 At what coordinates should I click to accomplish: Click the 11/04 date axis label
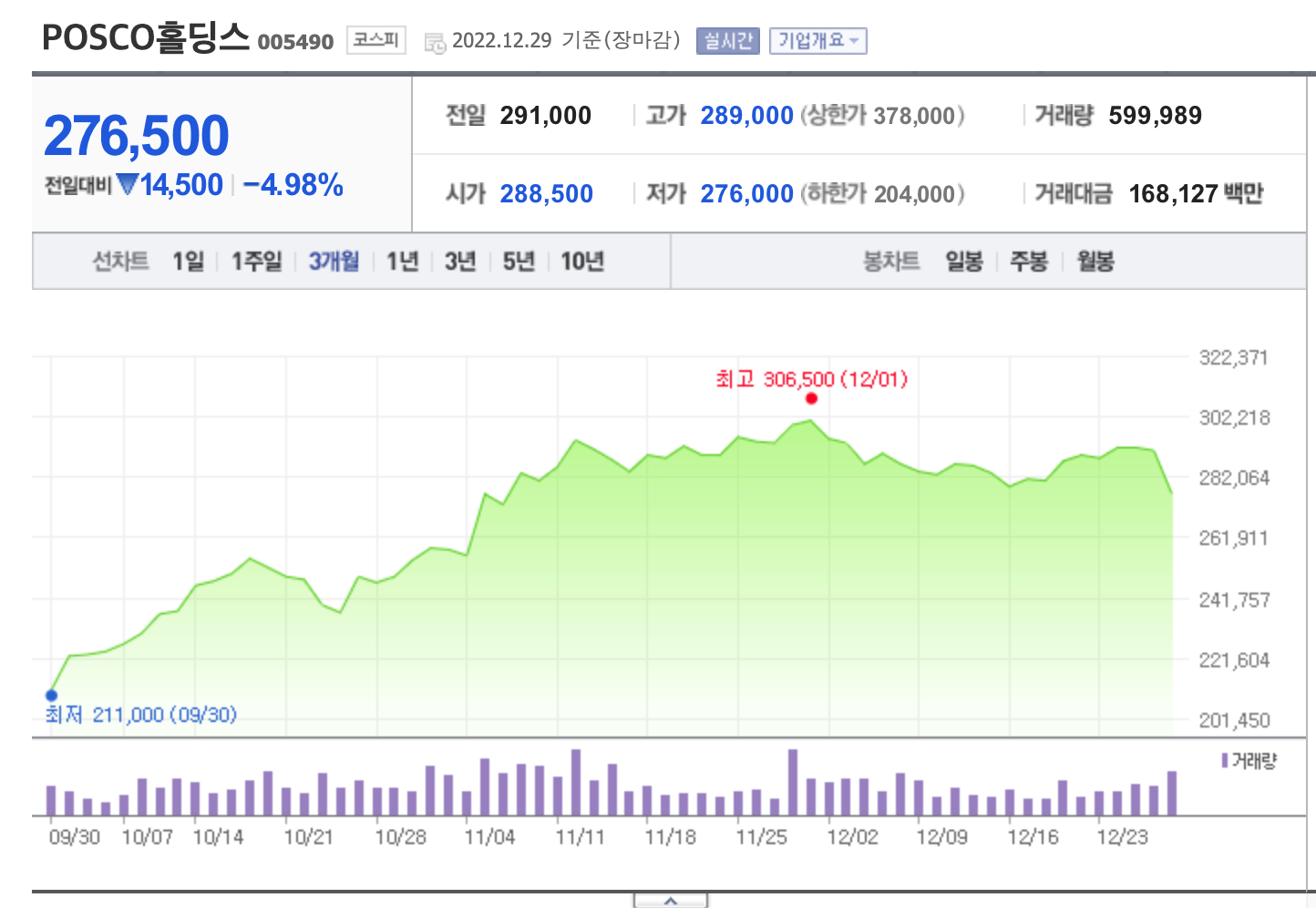coord(489,837)
